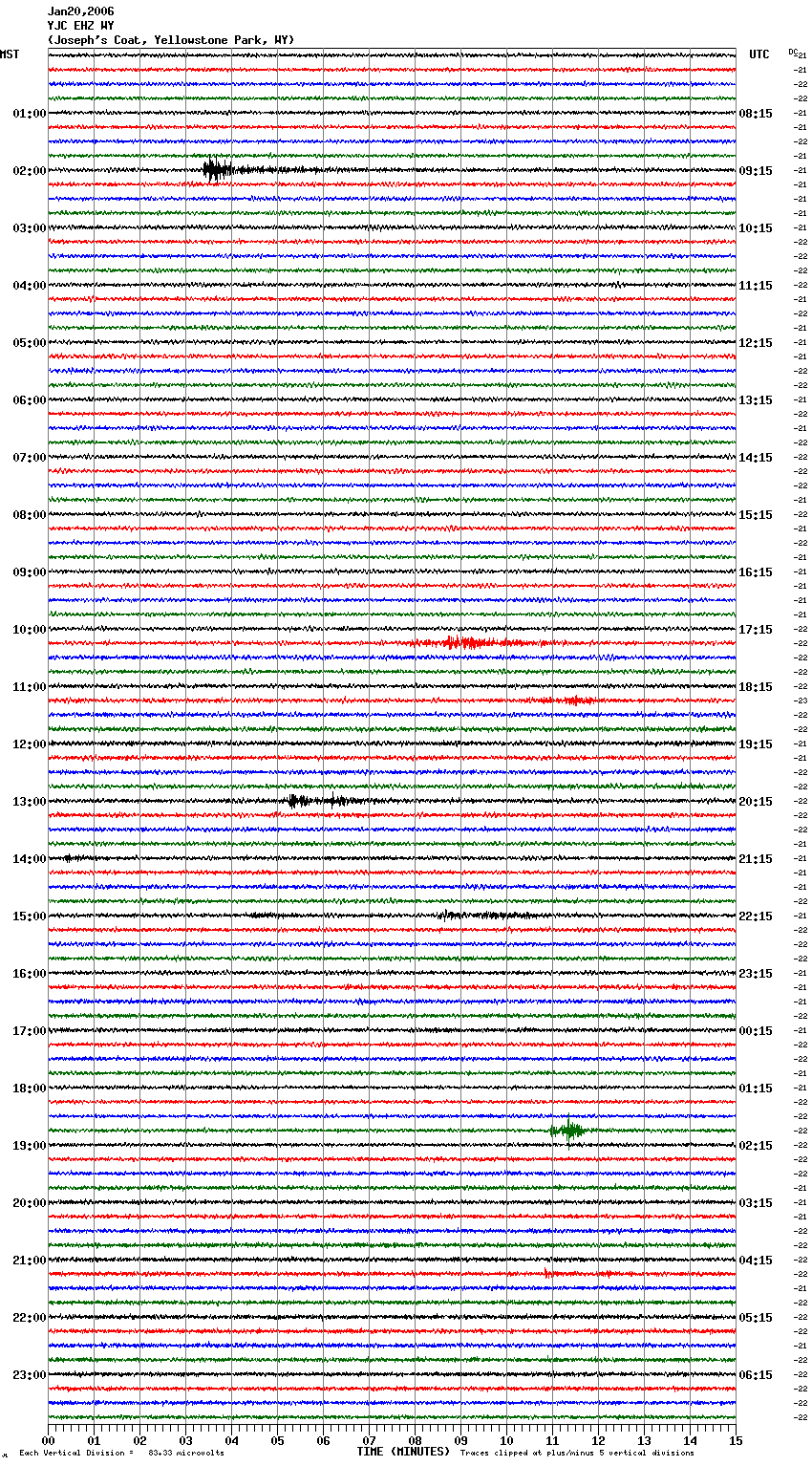Viewport: 812px width, 1466px height.
Task: Select the 07:00 MST time label
Action: tap(29, 458)
